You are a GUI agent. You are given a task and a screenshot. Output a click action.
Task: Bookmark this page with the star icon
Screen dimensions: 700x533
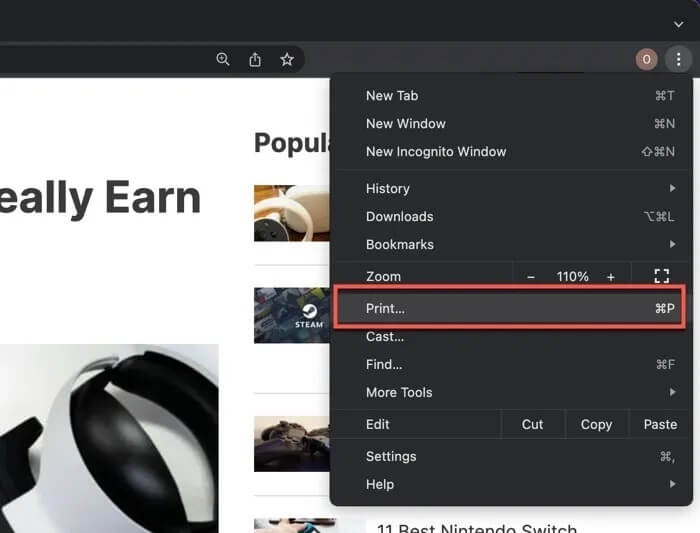(287, 60)
